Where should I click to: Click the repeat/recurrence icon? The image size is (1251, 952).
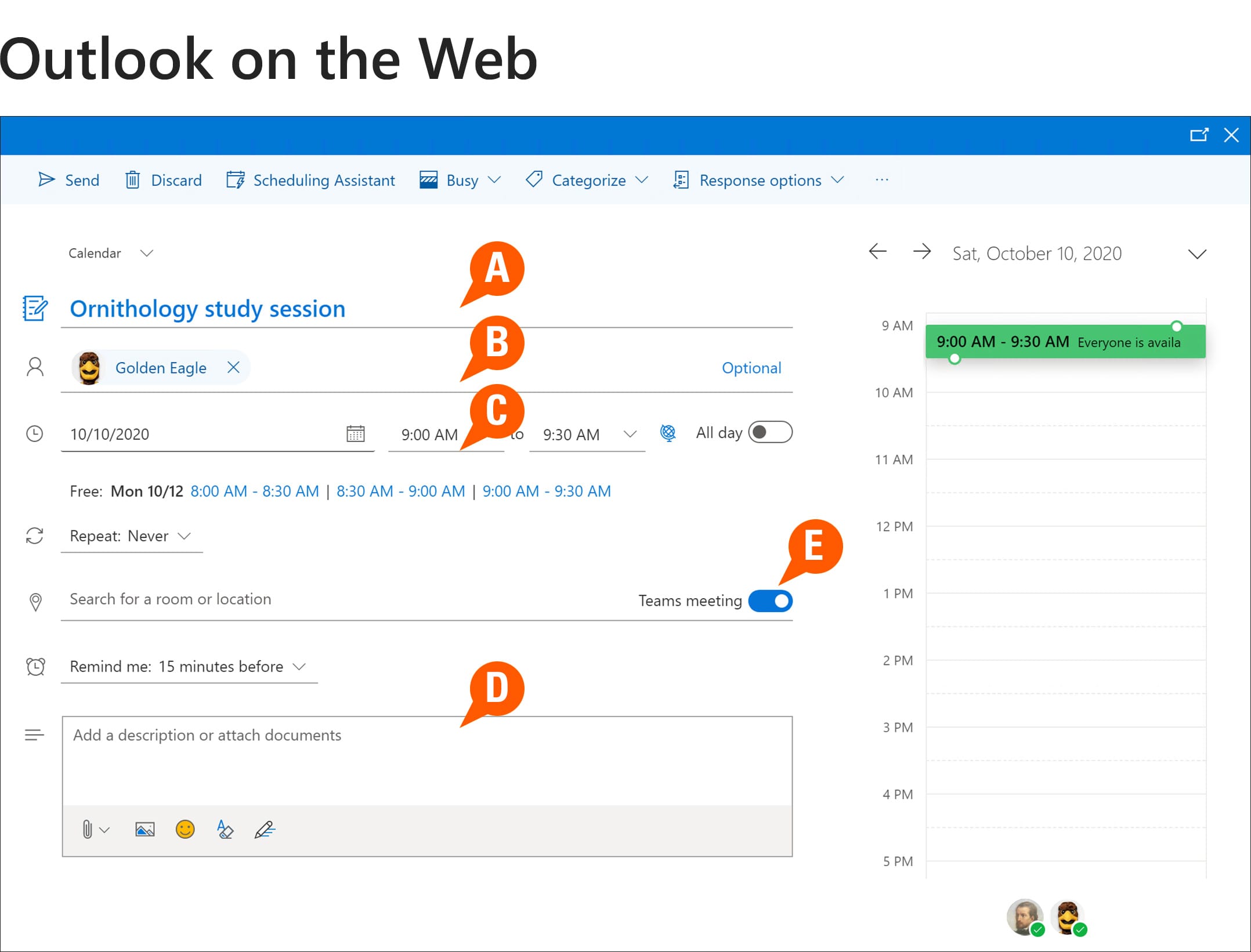coord(35,535)
